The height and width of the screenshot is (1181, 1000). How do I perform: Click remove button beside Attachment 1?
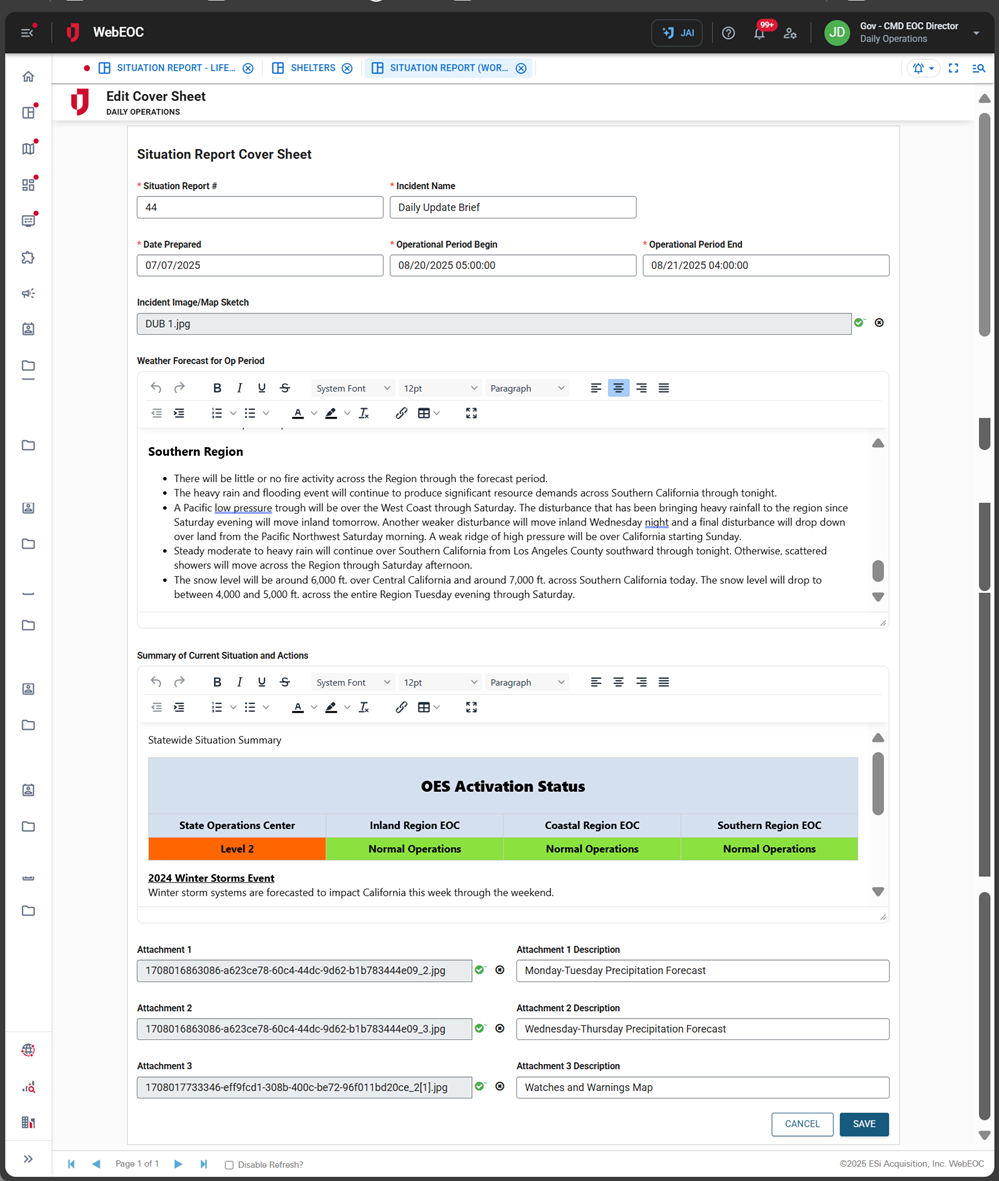(500, 970)
